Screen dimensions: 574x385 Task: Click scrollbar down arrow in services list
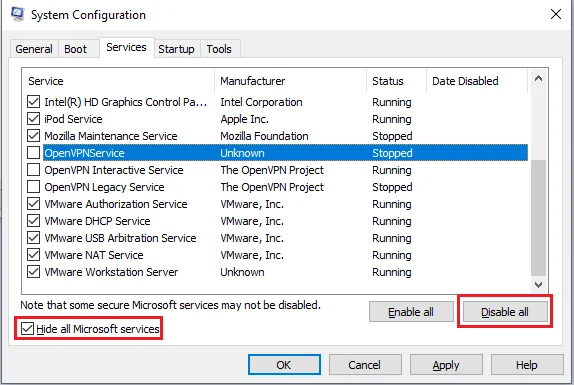[x=538, y=284]
